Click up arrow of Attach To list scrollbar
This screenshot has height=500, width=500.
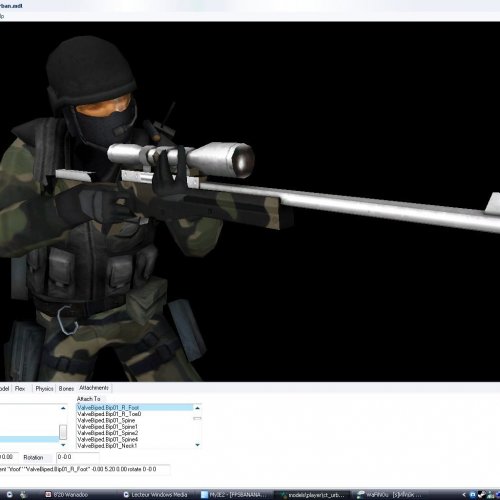197,408
